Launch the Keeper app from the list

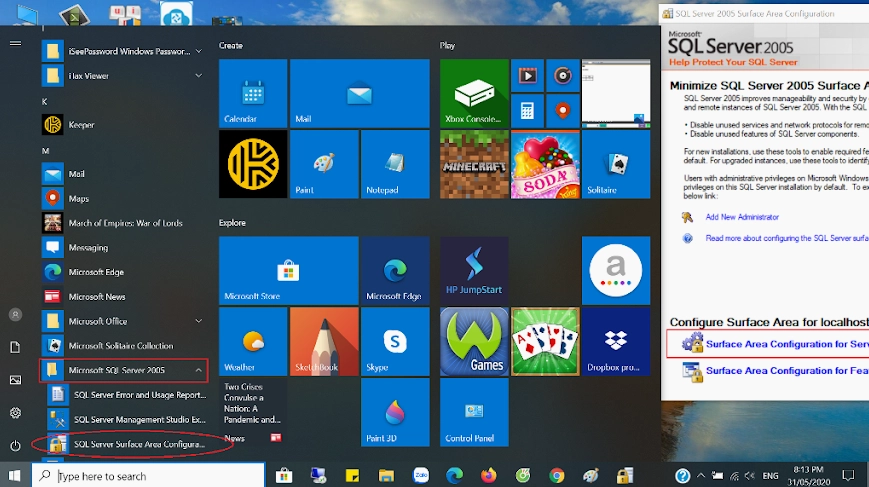[x=81, y=125]
